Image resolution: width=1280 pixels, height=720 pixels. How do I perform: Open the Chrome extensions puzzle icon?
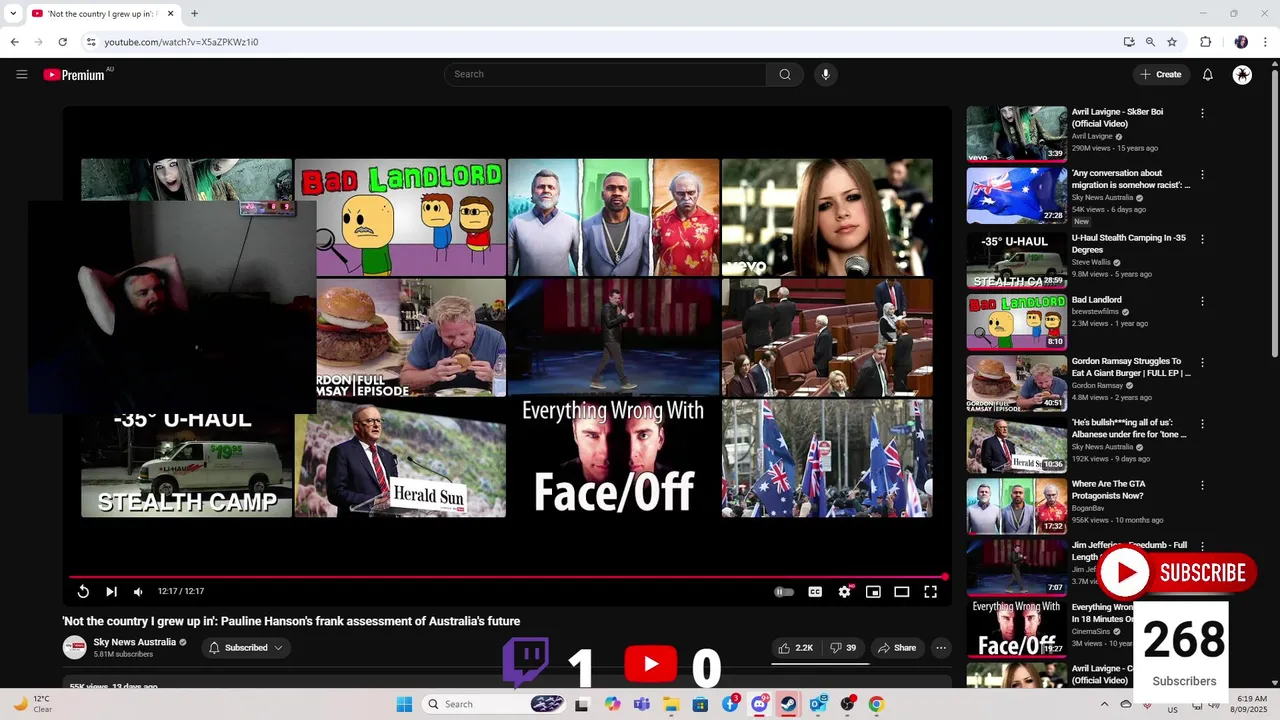[x=1206, y=42]
